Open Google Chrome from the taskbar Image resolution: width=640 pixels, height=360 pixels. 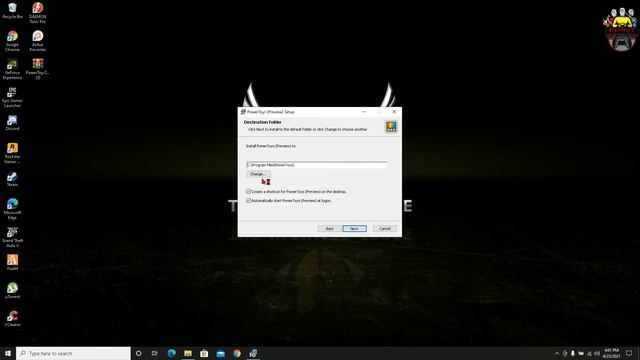click(x=237, y=353)
